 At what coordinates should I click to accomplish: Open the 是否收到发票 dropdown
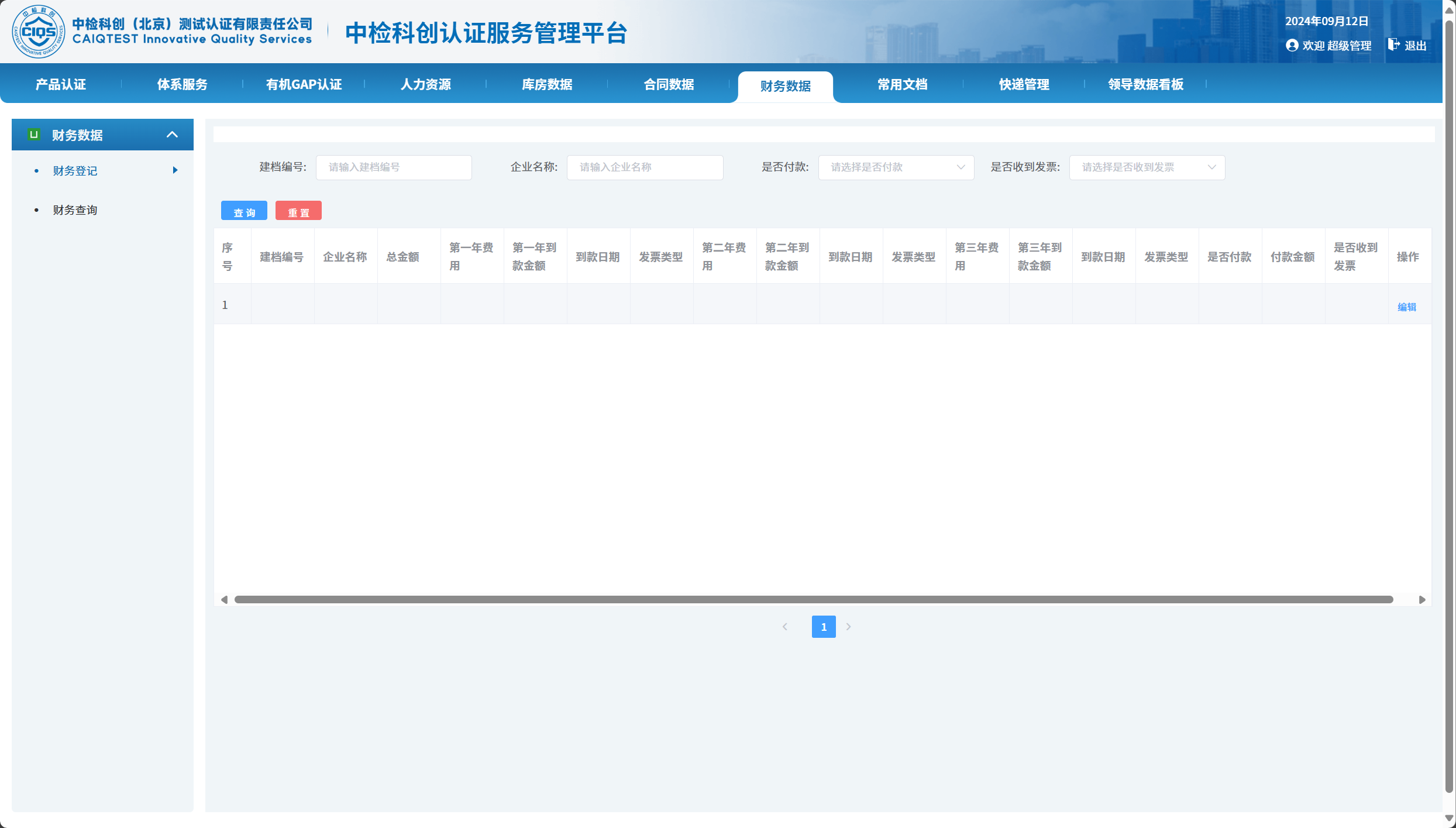pyautogui.click(x=1147, y=167)
